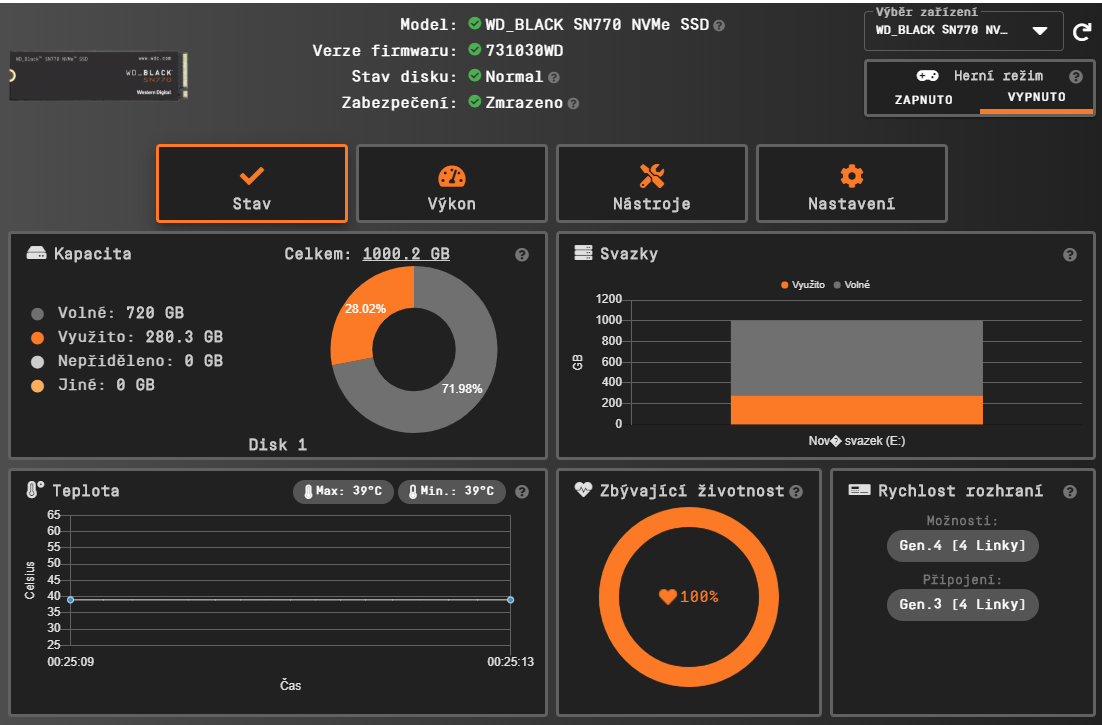
Task: Click the Svazky volumes icon
Action: pyautogui.click(x=583, y=253)
